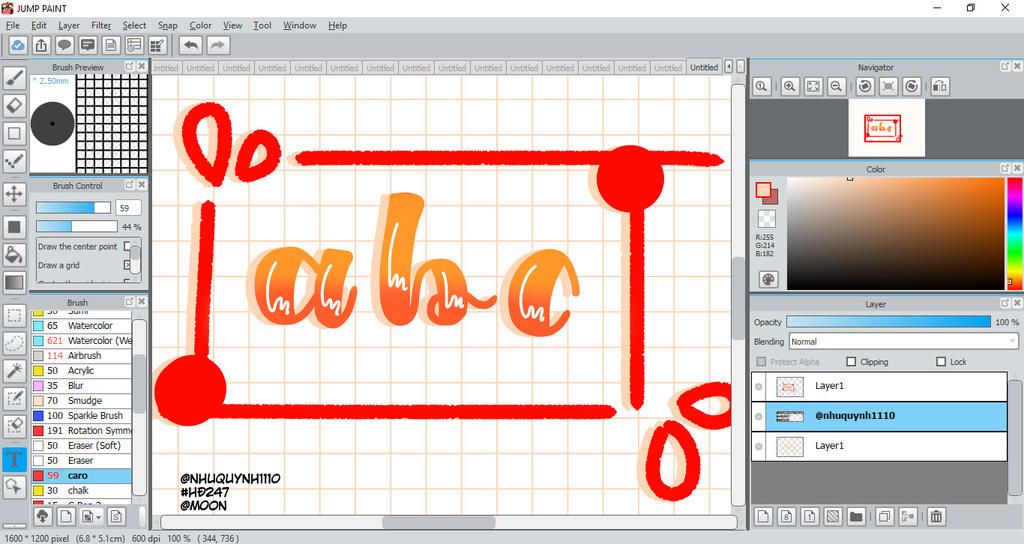Open the Layer menu

coord(69,25)
